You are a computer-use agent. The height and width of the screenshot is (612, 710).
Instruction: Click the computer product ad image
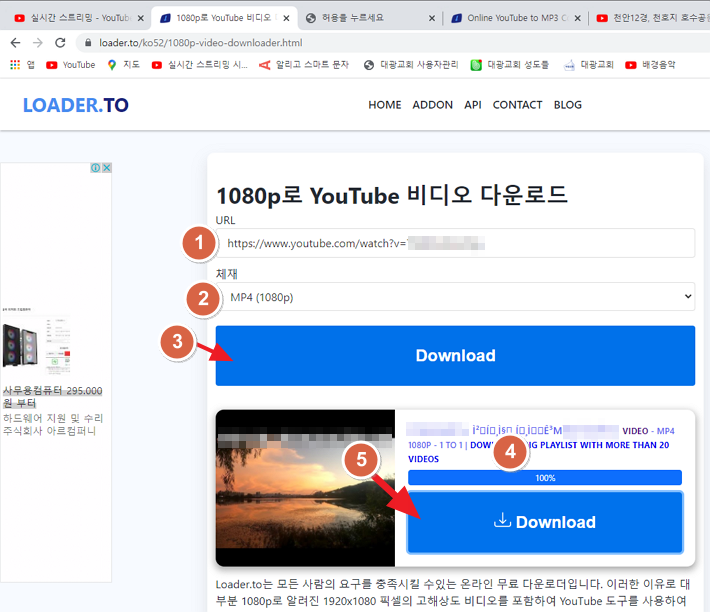(36, 345)
